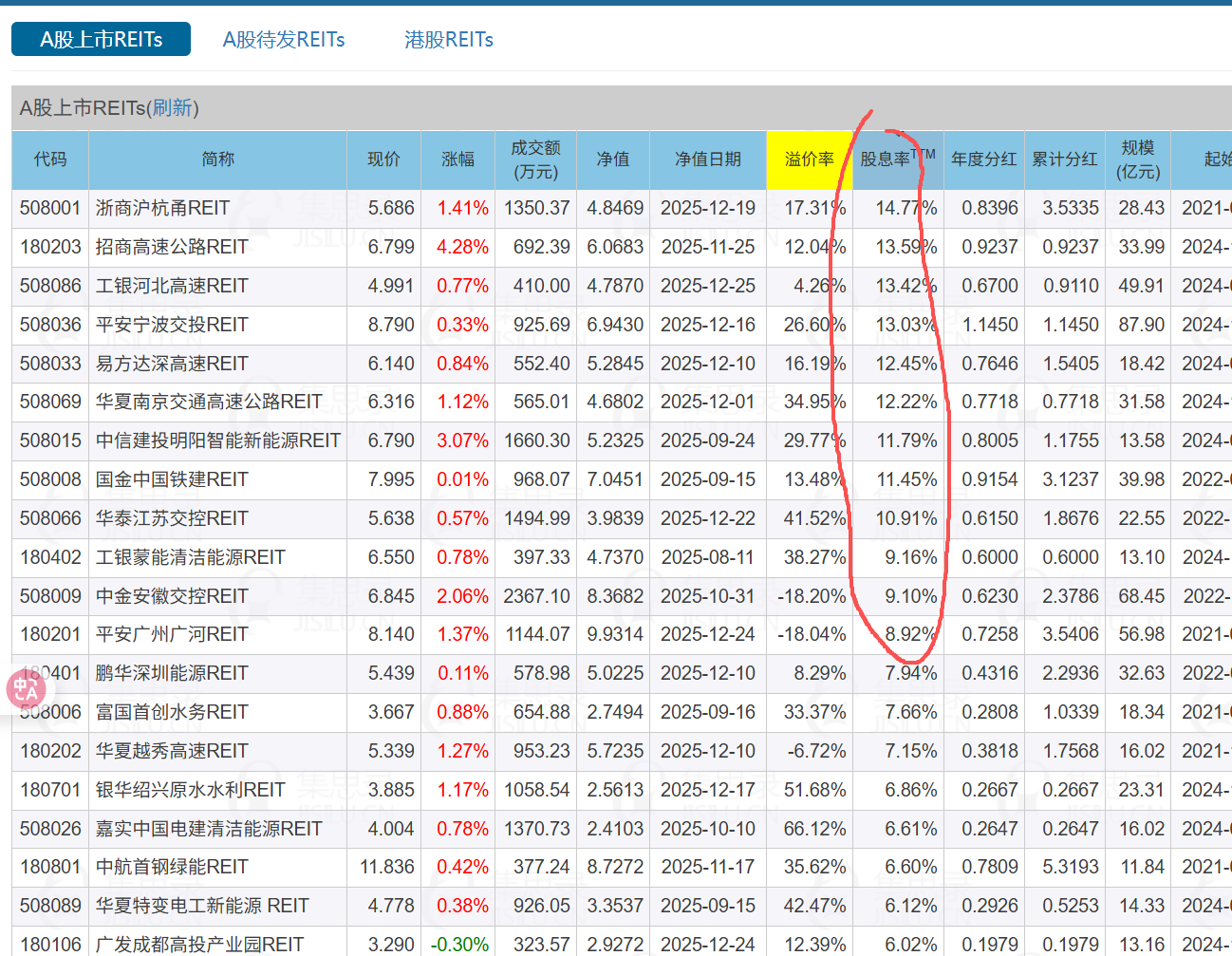Open 中金安徽交控REIT entry
Viewport: 1232px width, 956px height.
click(x=172, y=596)
